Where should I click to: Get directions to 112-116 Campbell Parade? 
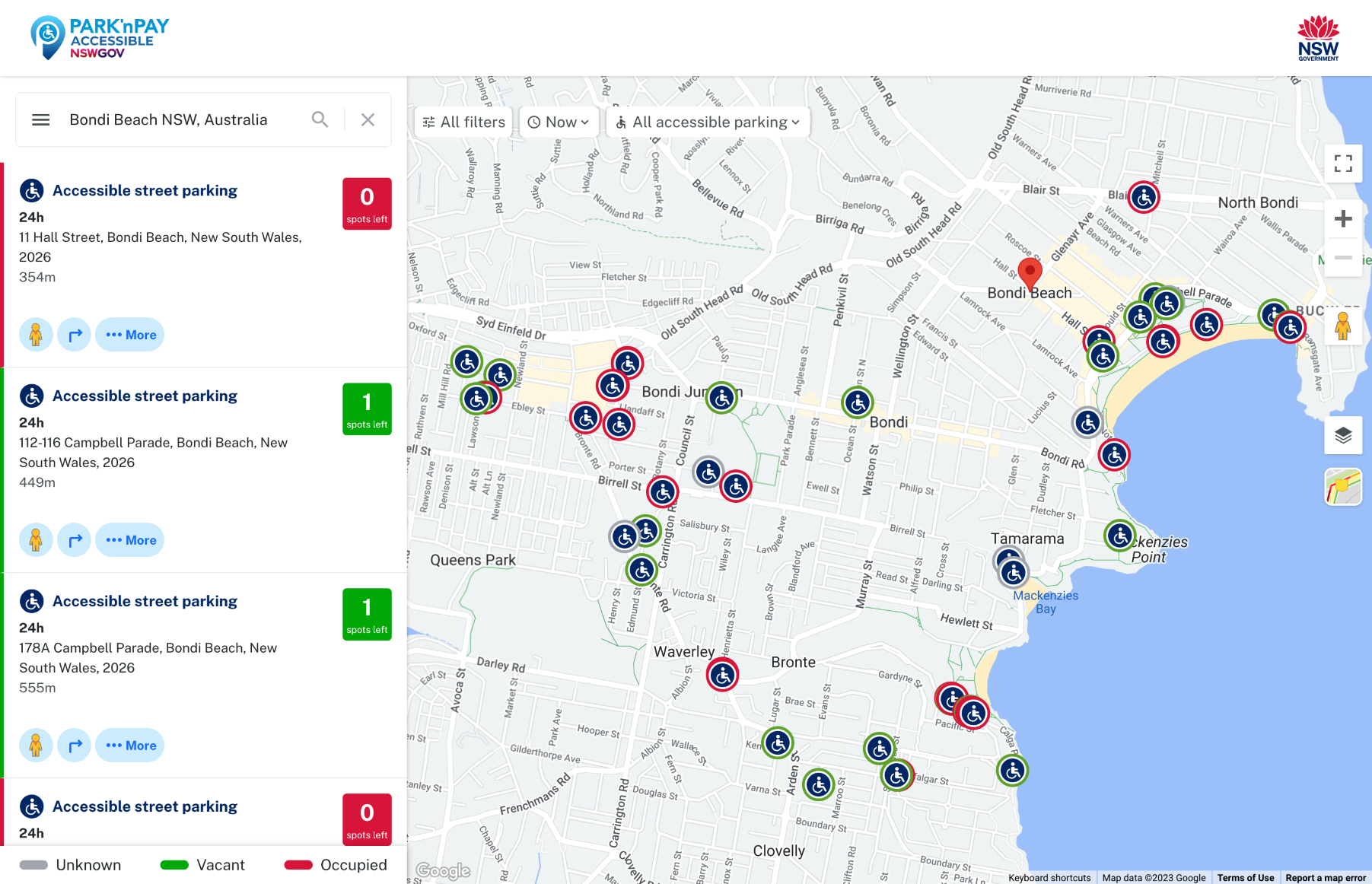75,540
